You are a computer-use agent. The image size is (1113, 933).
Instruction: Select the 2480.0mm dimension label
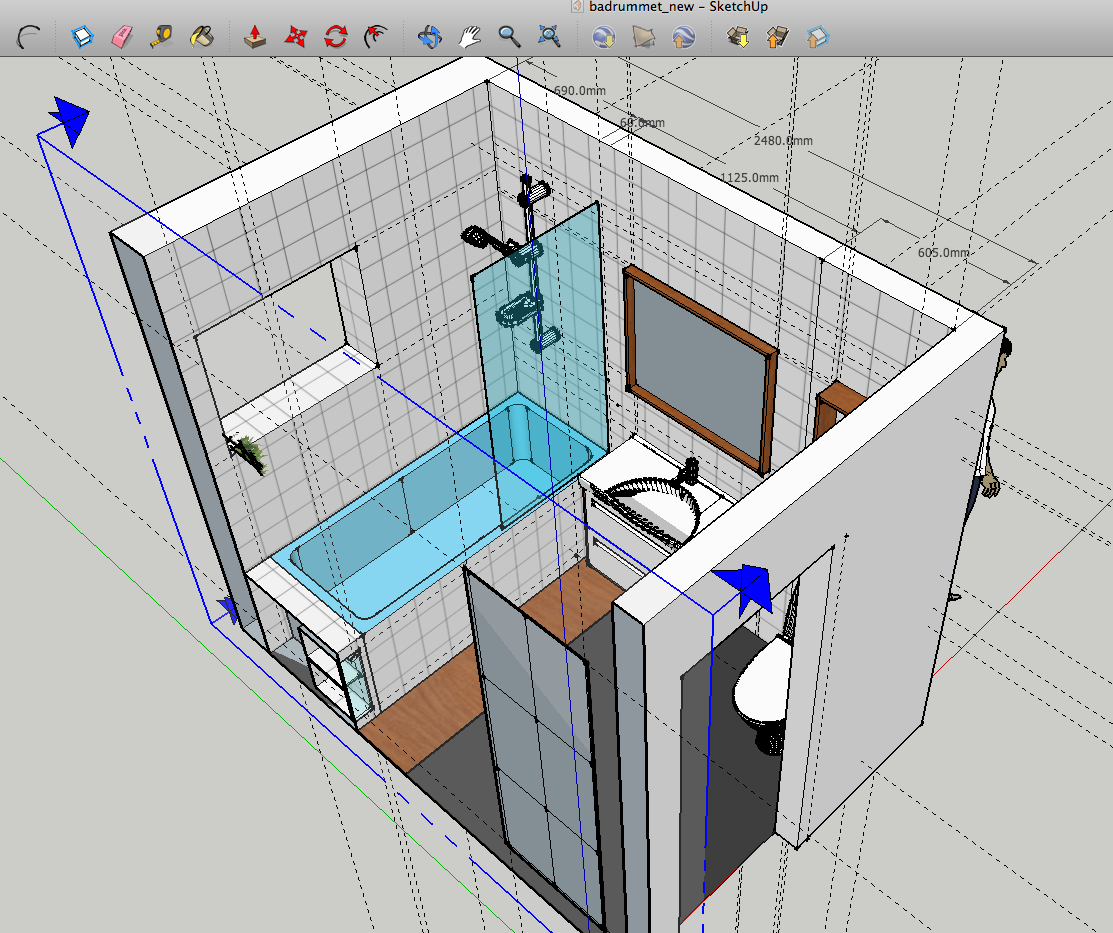(x=783, y=141)
